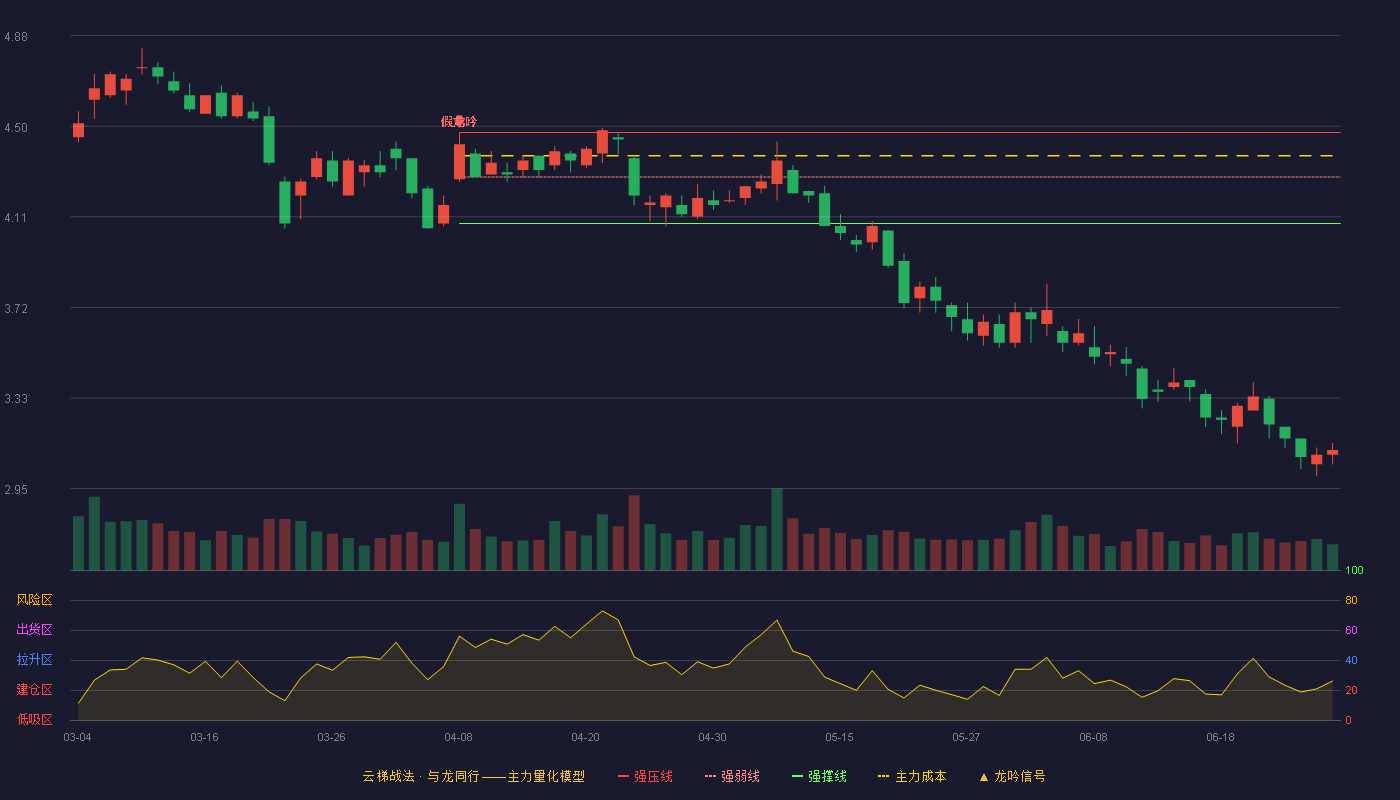Select the 出货区 zone label
Image resolution: width=1400 pixels, height=800 pixels.
(x=34, y=630)
